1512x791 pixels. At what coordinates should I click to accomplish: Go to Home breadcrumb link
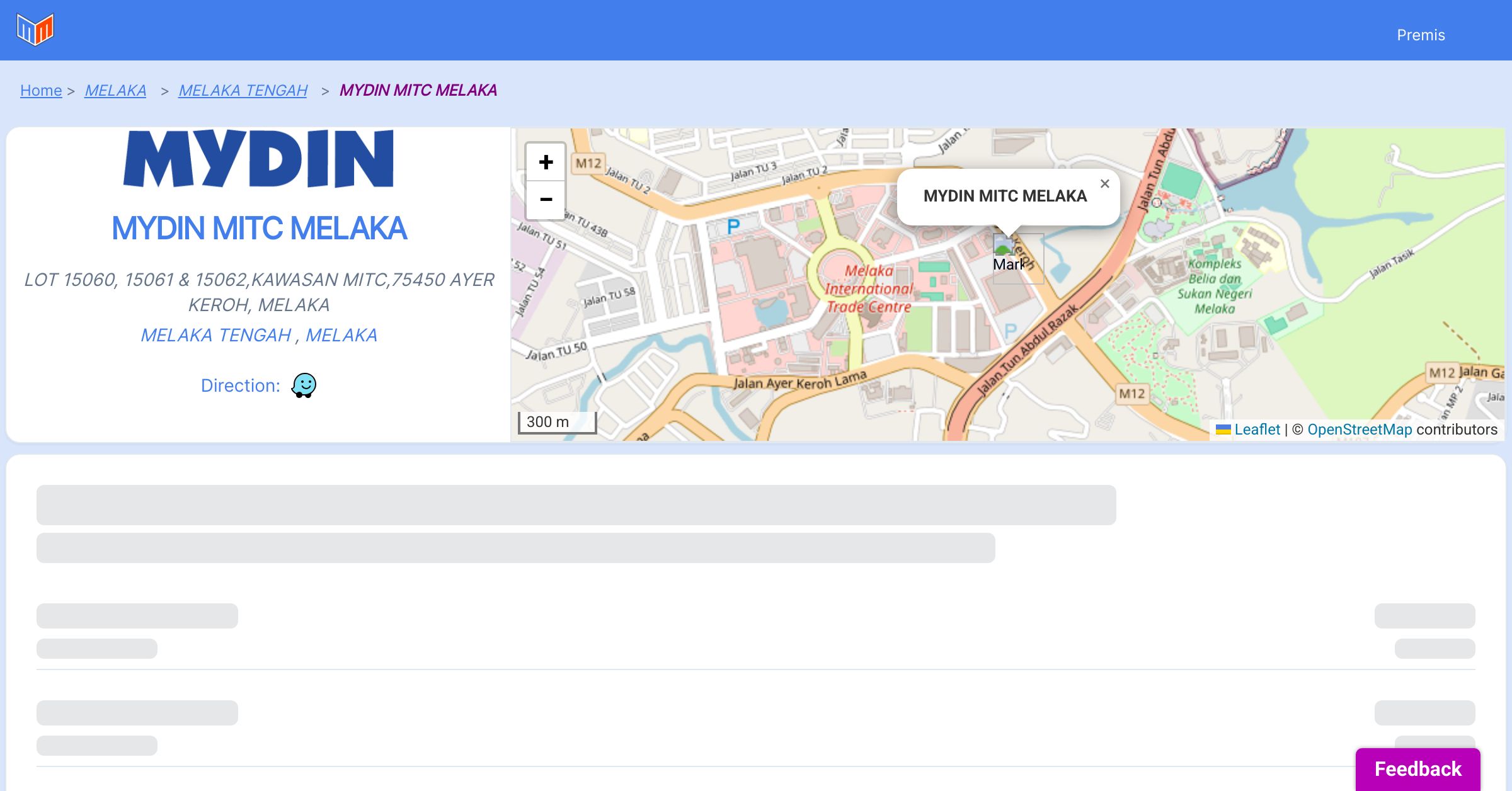(x=41, y=91)
